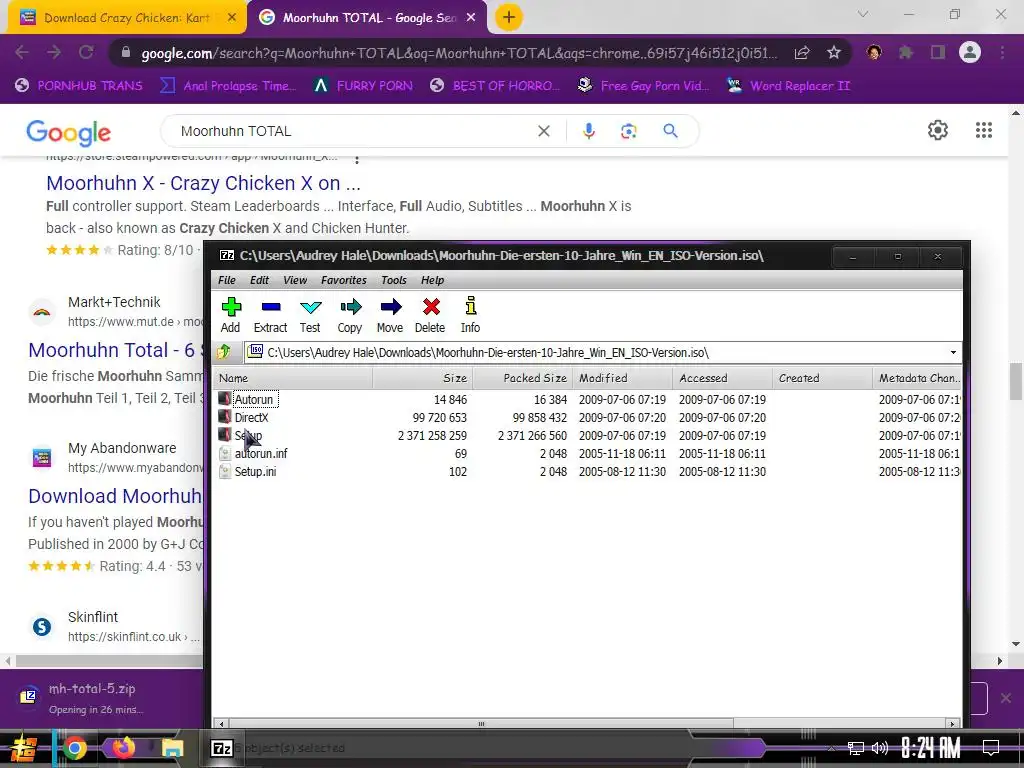1024x768 pixels.
Task: Click the Add button in 7-Zip toolbar
Action: 231,315
